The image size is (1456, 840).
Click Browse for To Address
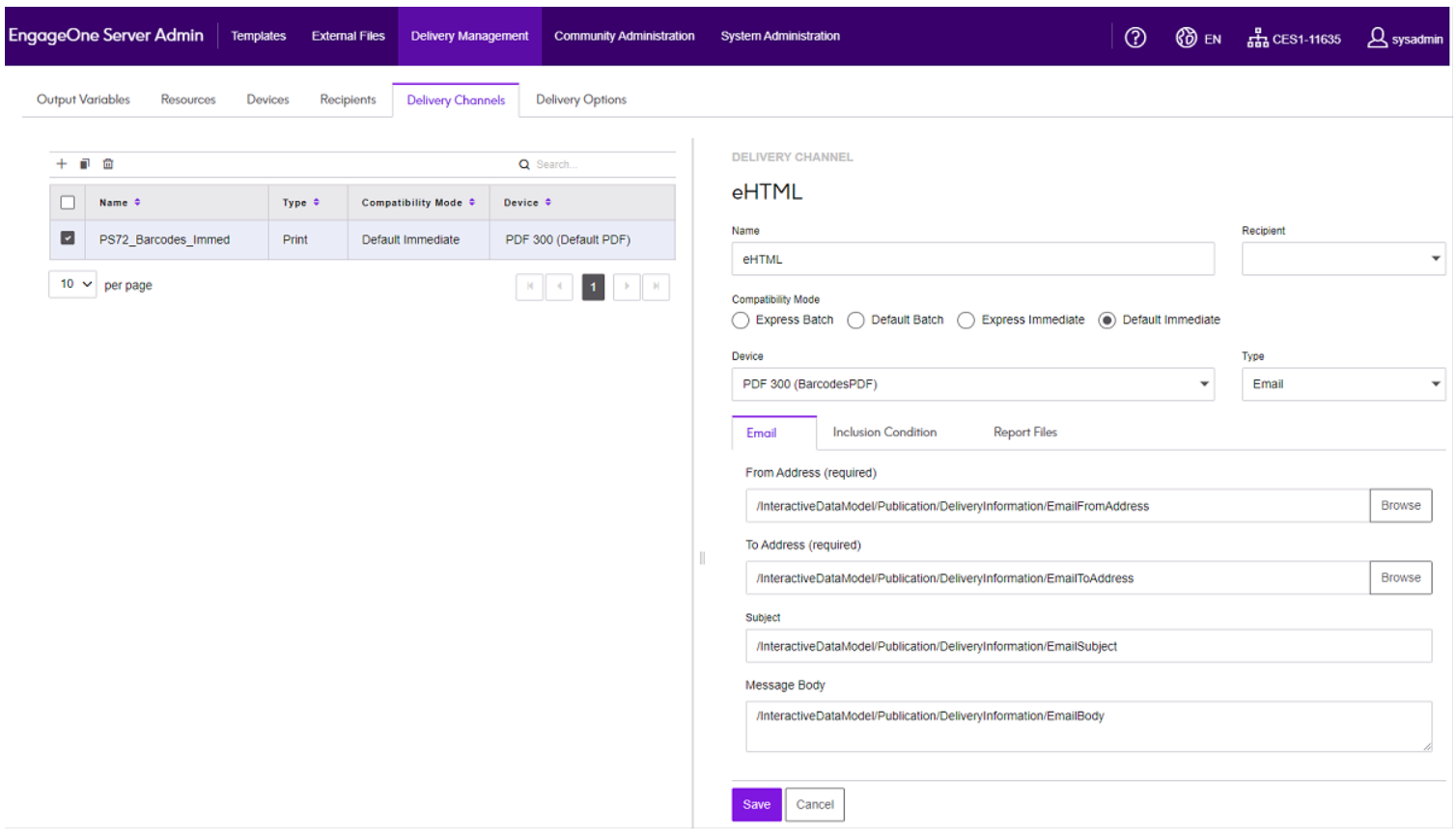(x=1400, y=578)
